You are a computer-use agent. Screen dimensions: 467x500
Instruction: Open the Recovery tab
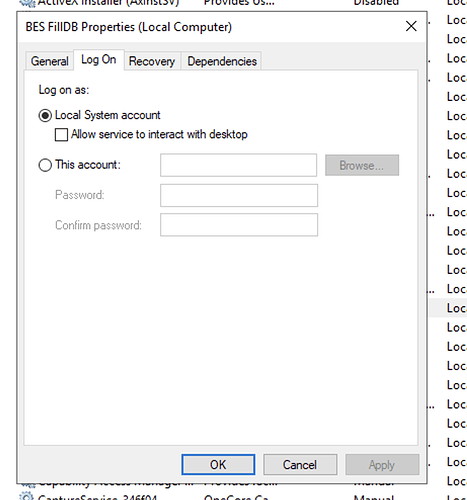(152, 61)
